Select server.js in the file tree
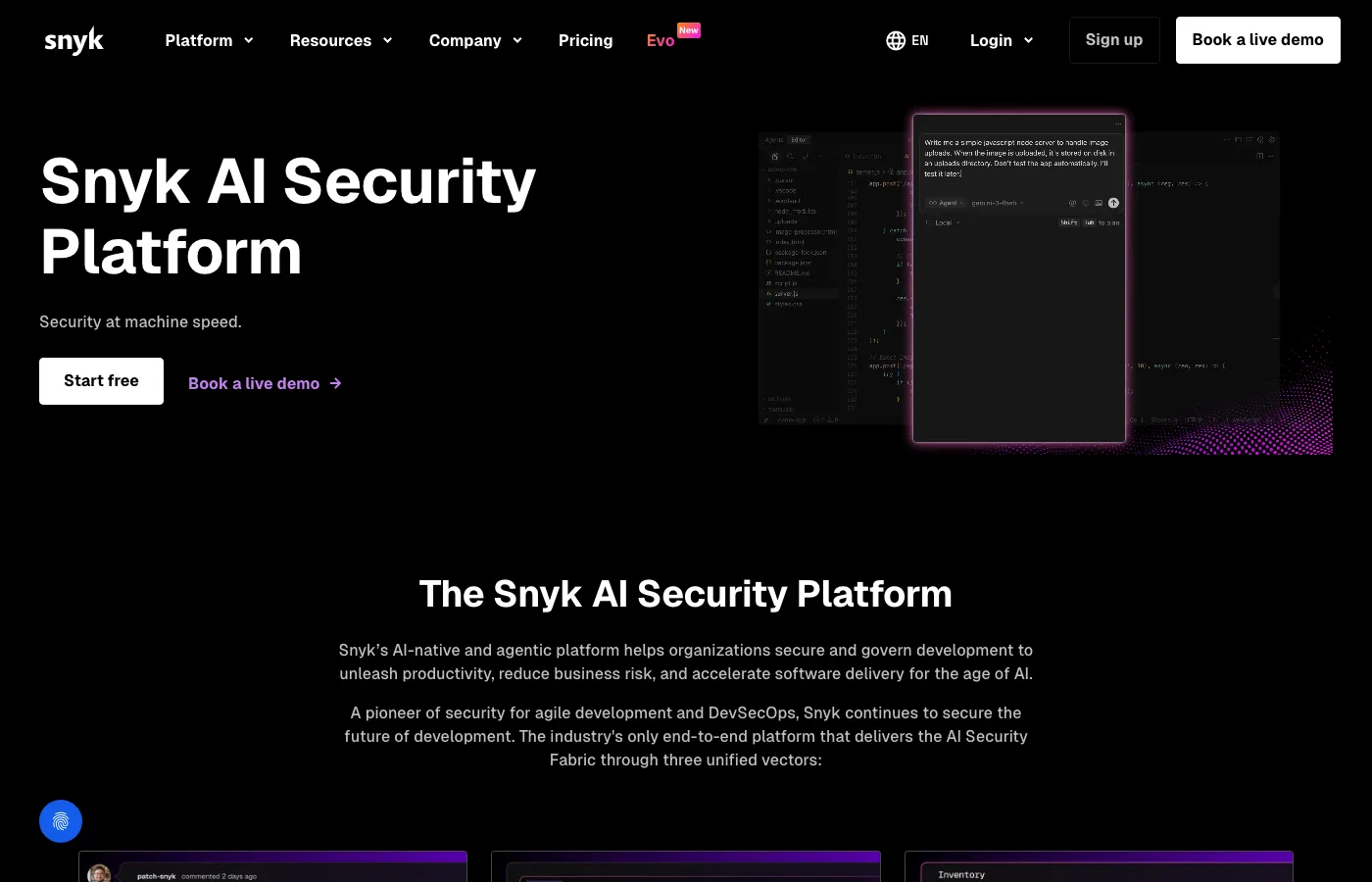This screenshot has height=882, width=1372. tap(786, 294)
